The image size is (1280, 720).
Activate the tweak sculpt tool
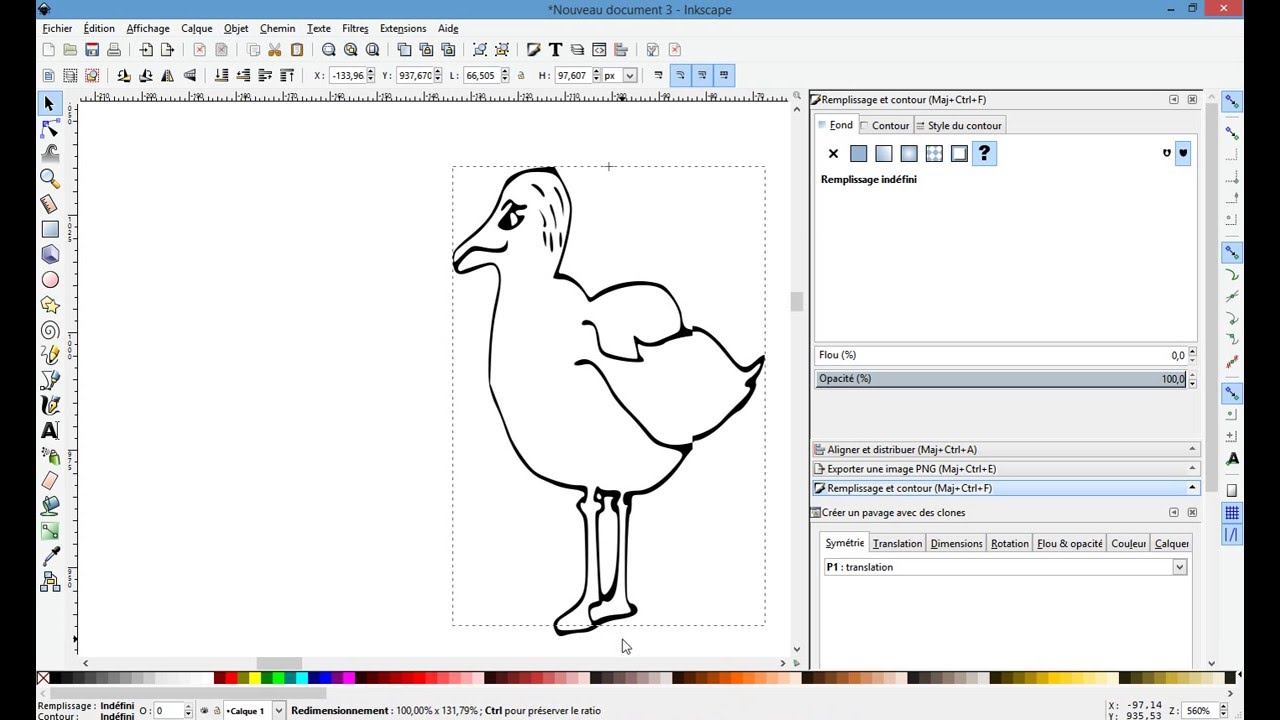click(x=49, y=153)
